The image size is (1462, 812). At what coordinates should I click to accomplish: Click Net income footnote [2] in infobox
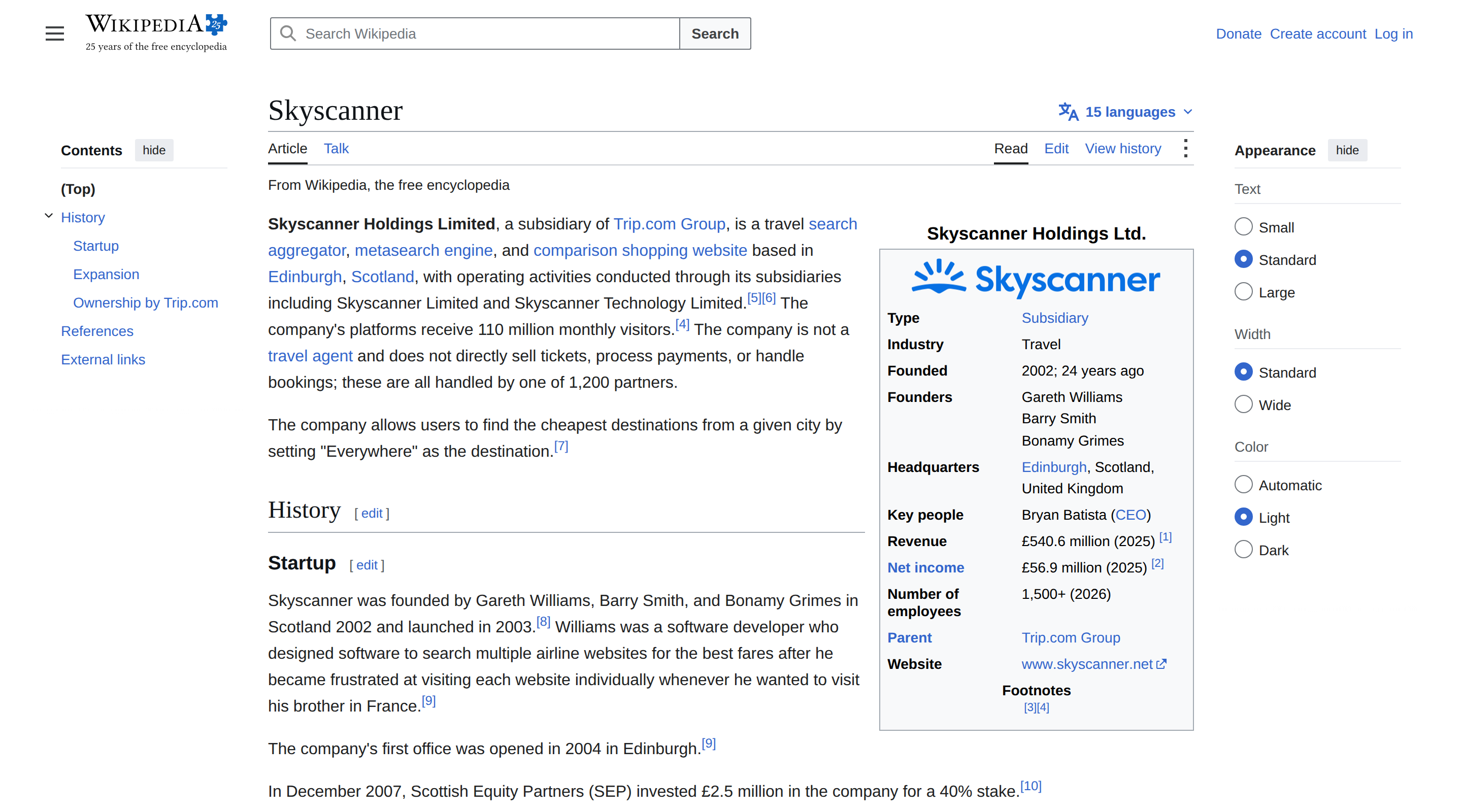click(x=1157, y=563)
